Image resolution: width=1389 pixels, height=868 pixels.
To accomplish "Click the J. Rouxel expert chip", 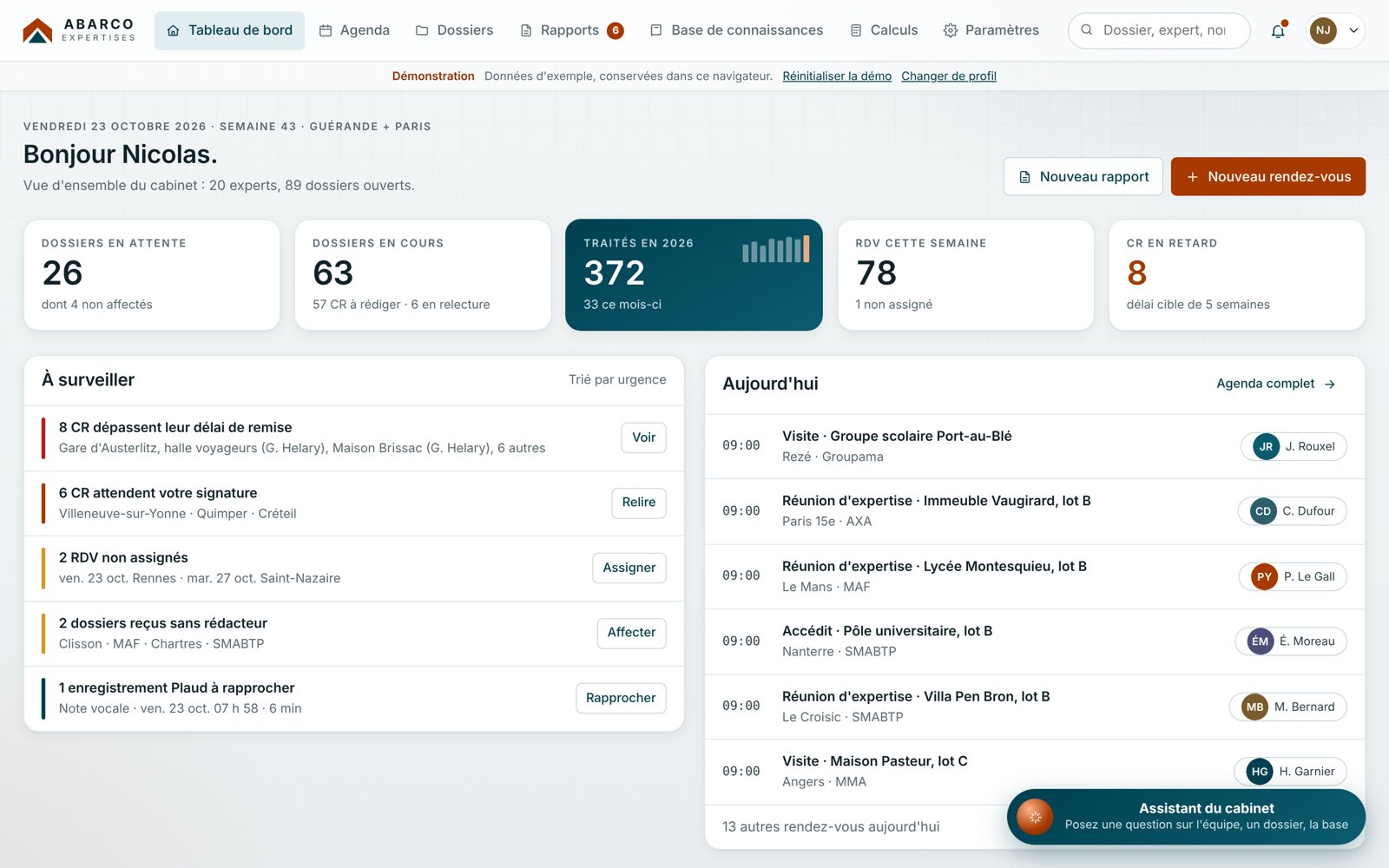I will click(1294, 446).
